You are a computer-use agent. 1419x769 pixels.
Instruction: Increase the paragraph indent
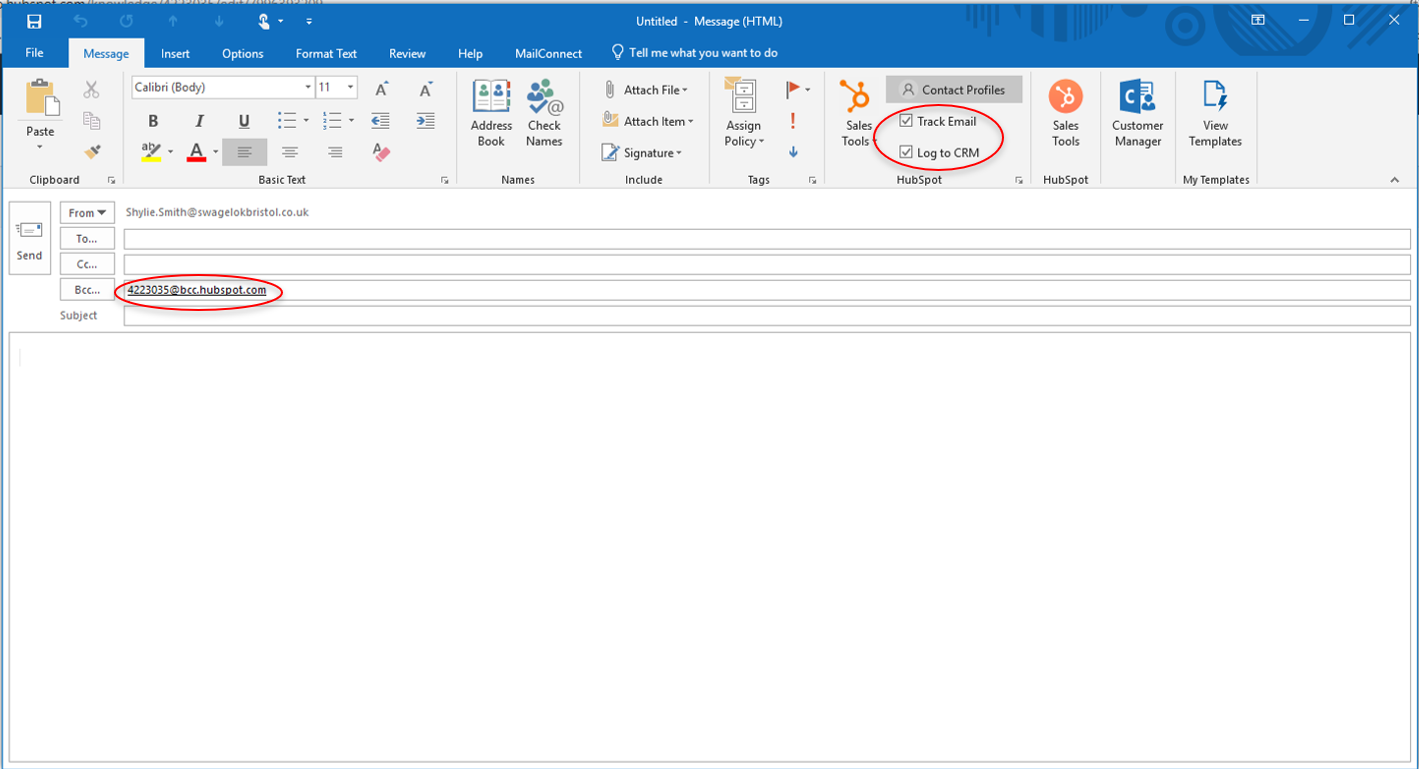(426, 121)
